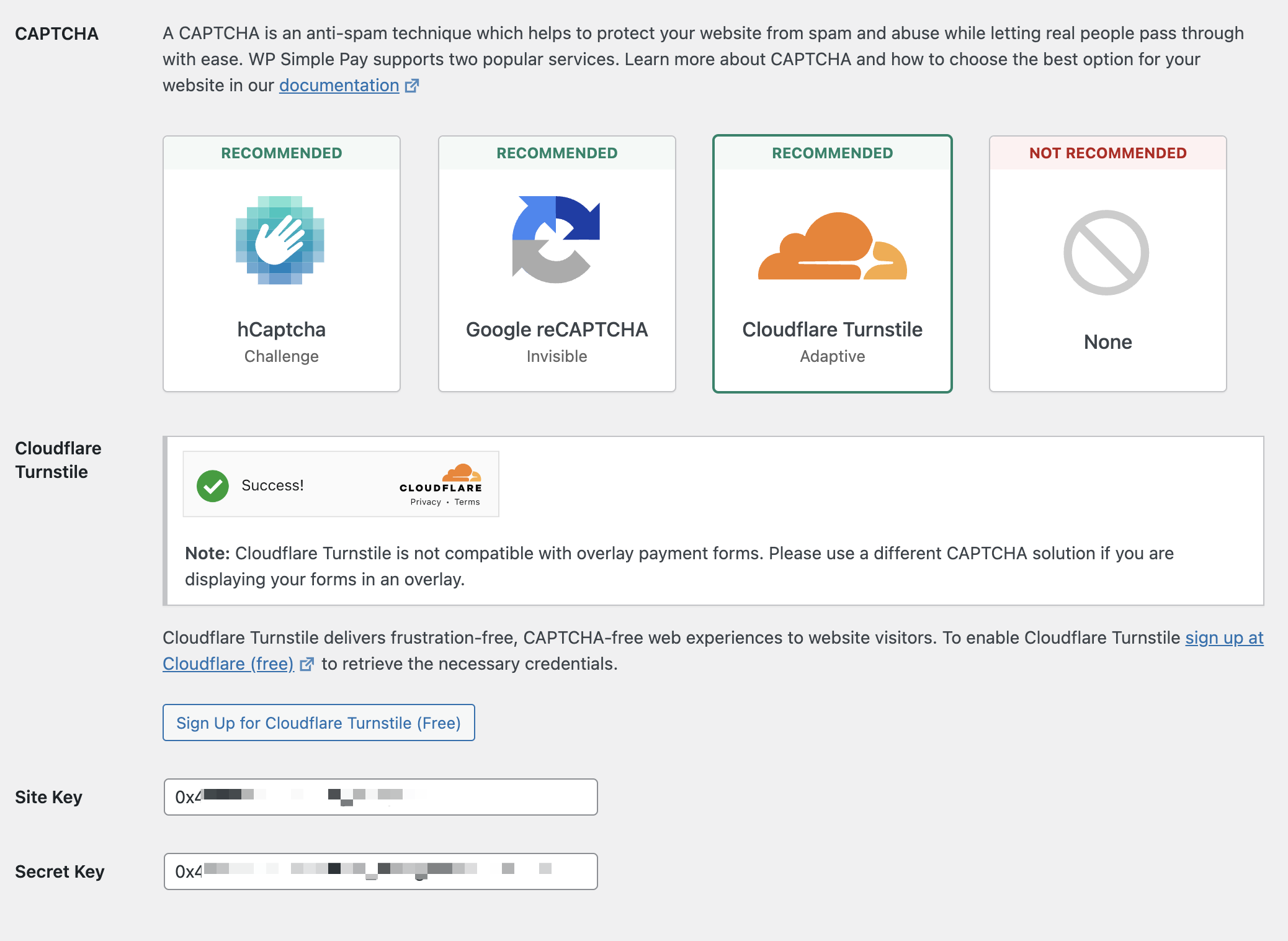Image resolution: width=1288 pixels, height=941 pixels.
Task: Select the hCaptcha hand icon
Action: [x=280, y=240]
